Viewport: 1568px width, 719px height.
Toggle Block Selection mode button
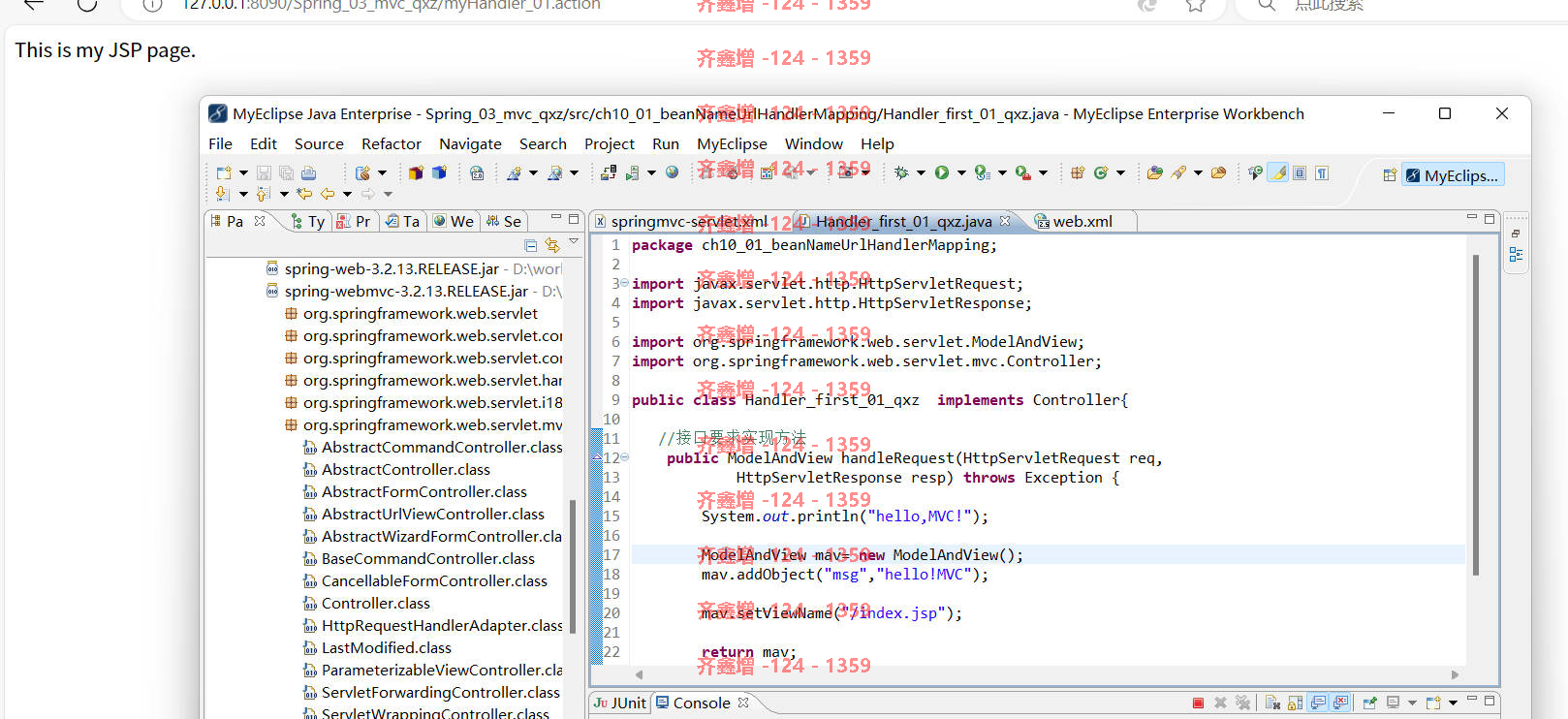(x=1300, y=172)
